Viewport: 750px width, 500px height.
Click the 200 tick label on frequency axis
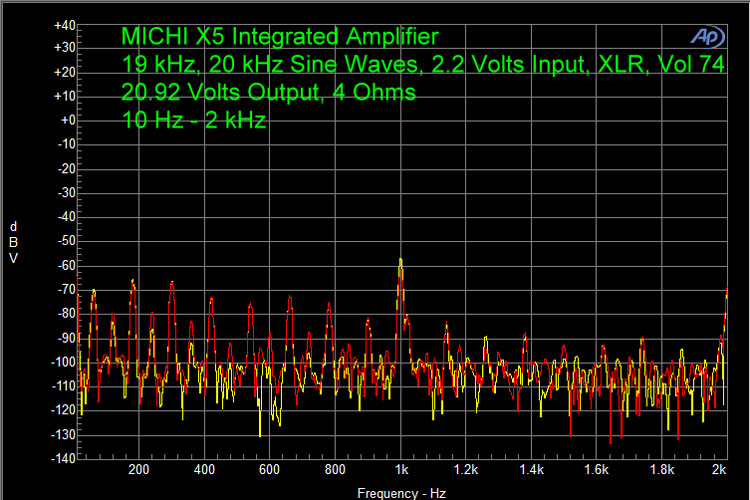coord(139,469)
